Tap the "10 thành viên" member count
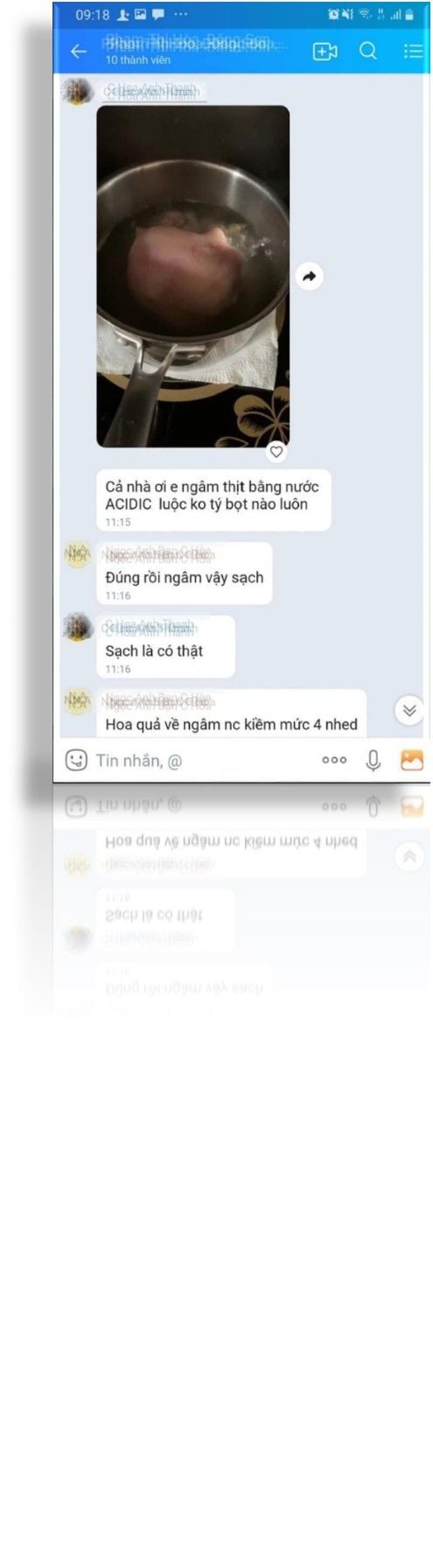 [138, 60]
